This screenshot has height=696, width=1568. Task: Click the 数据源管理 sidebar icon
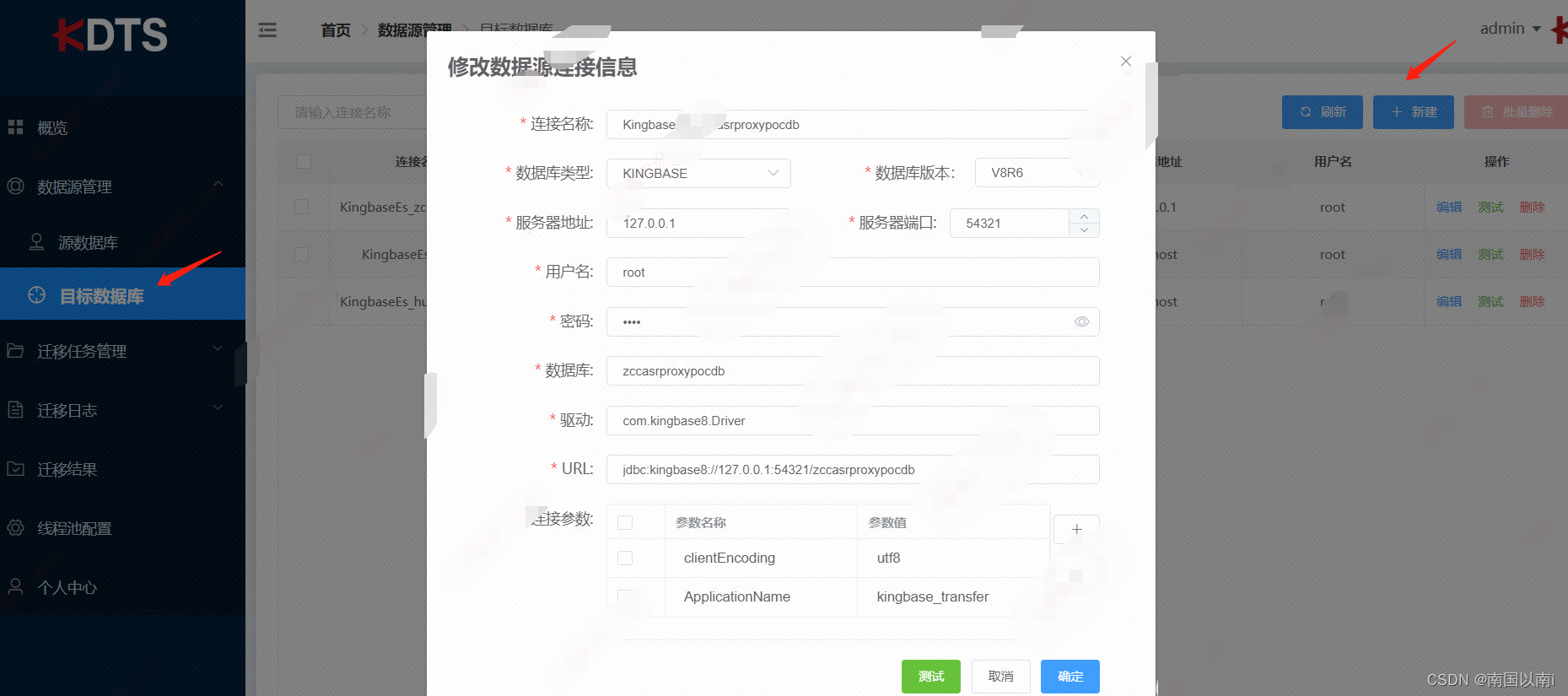click(15, 186)
